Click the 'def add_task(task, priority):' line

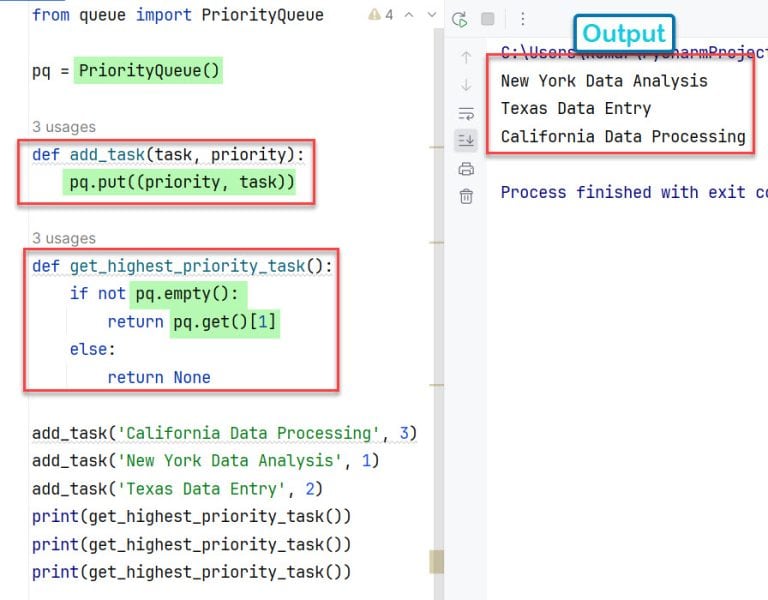pos(168,155)
